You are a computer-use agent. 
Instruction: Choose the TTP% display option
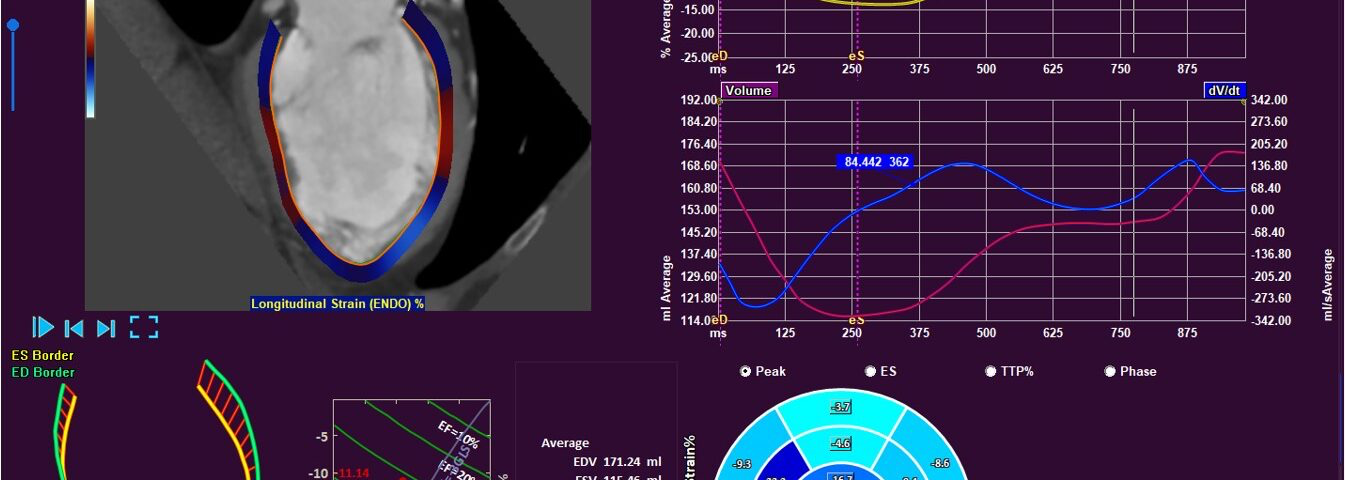pyautogui.click(x=992, y=371)
